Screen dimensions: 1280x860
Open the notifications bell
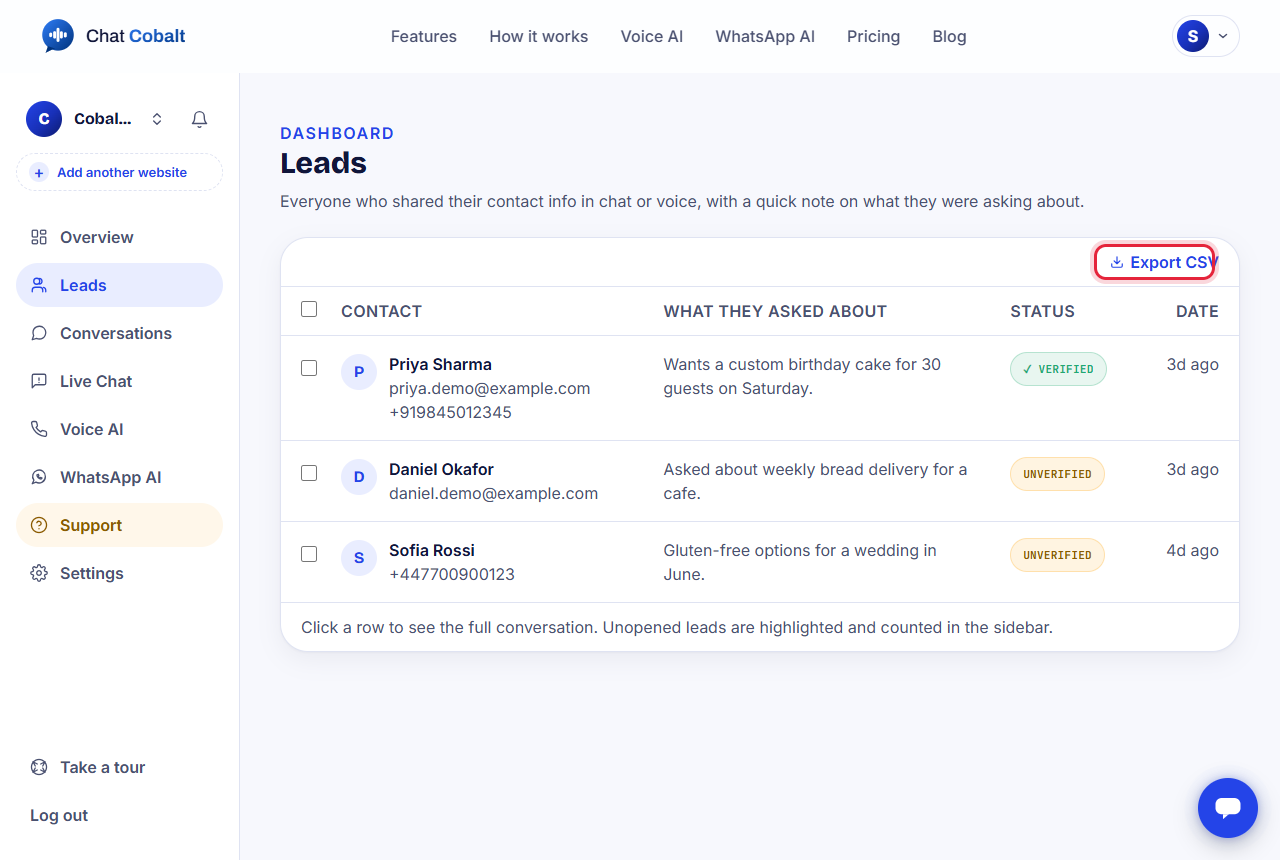coord(199,119)
